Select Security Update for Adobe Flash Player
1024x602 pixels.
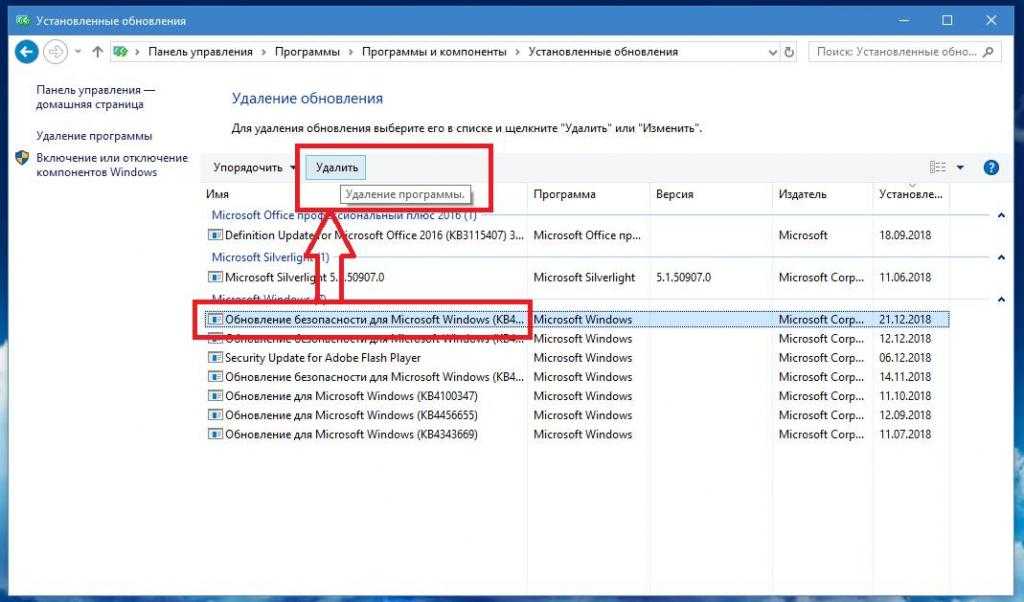[322, 358]
